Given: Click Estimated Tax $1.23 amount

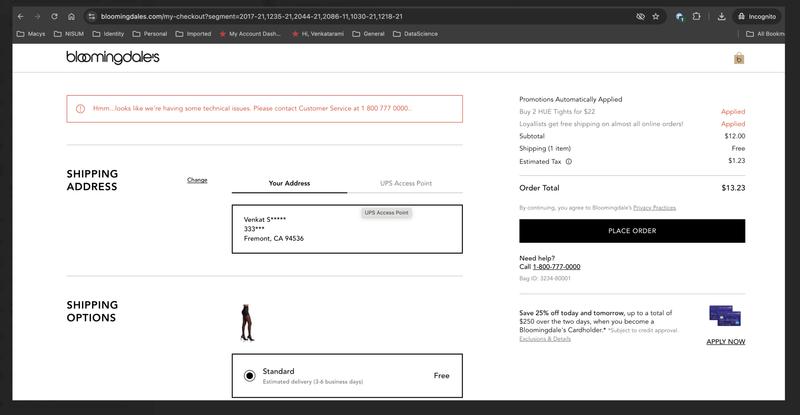Looking at the screenshot, I should [x=736, y=161].
